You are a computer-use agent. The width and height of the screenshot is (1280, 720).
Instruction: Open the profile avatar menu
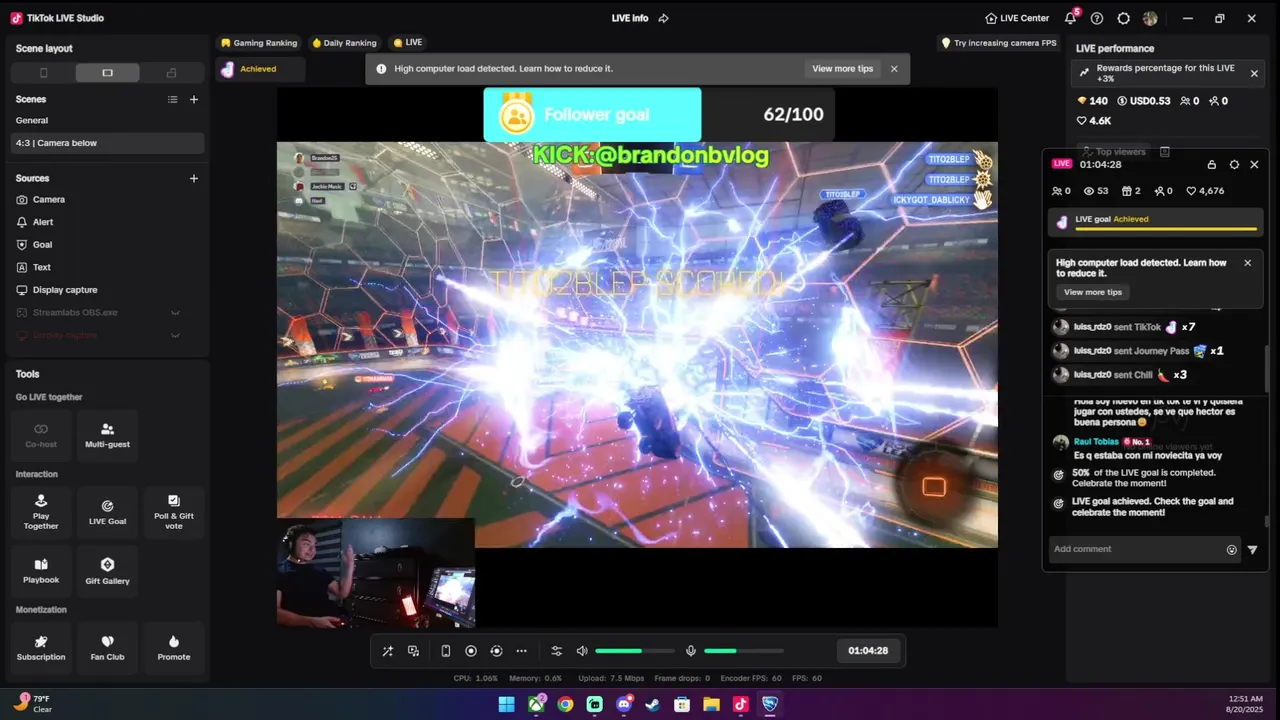coord(1150,18)
